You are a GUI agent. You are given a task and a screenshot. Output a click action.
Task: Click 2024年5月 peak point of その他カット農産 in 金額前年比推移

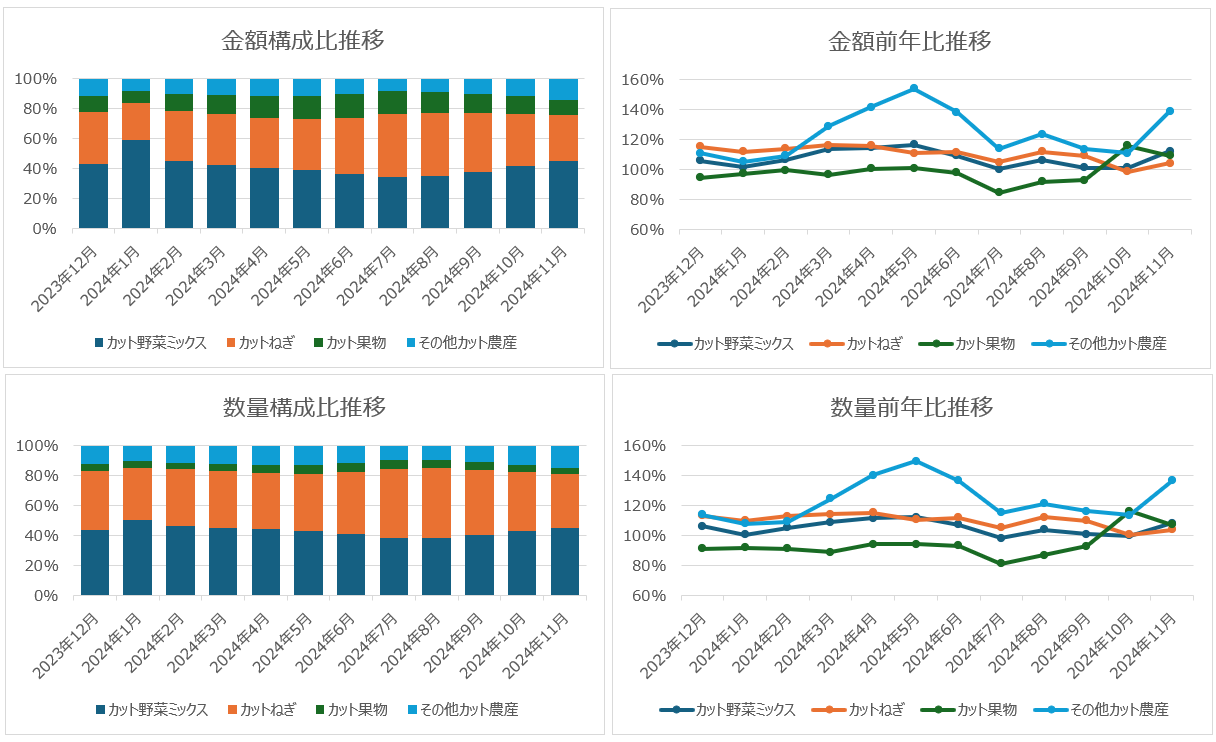point(913,88)
